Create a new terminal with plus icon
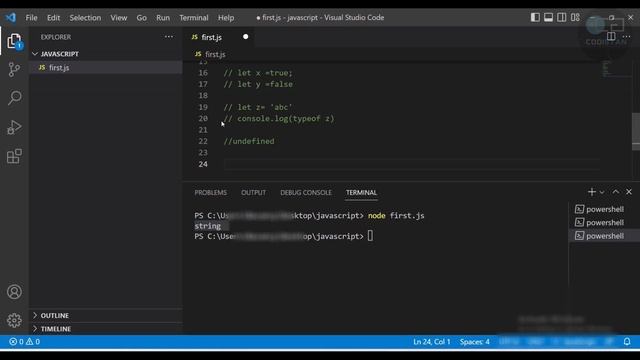 591,192
